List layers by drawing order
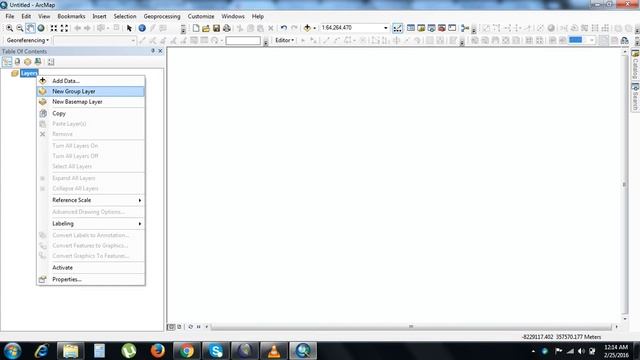 click(7, 62)
